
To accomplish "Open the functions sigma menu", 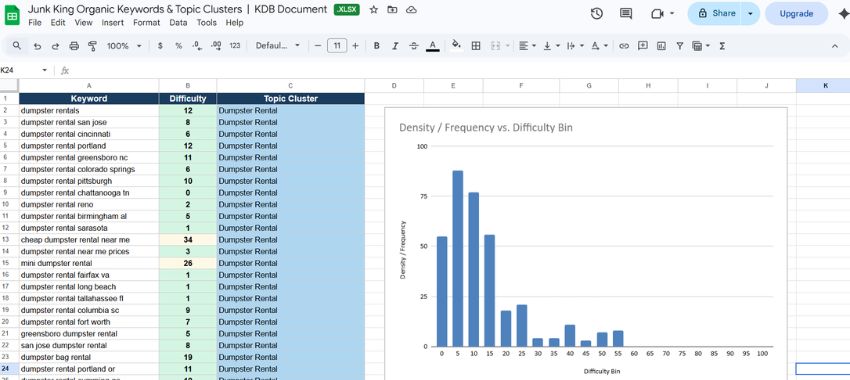I will (722, 46).
